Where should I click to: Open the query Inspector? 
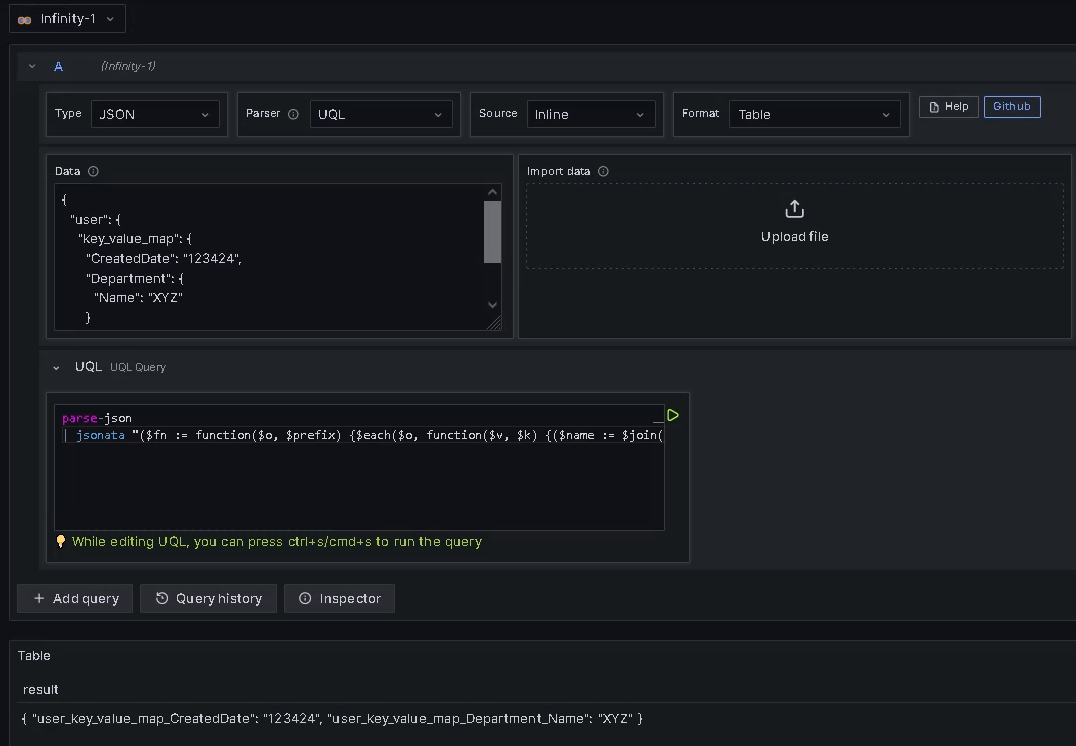click(x=340, y=598)
